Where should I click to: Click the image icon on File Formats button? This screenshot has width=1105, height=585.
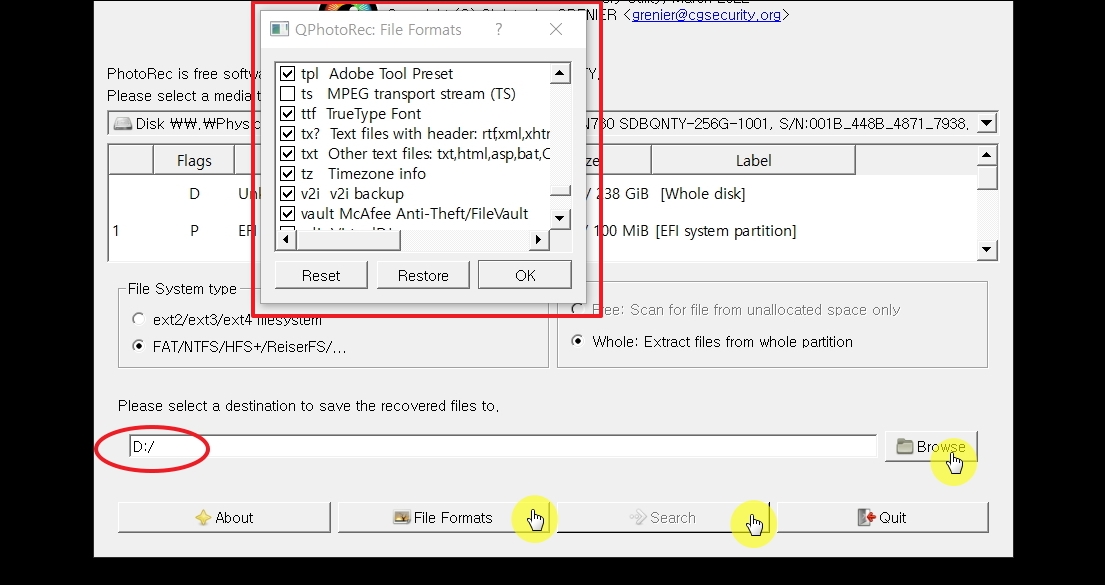pyautogui.click(x=402, y=517)
